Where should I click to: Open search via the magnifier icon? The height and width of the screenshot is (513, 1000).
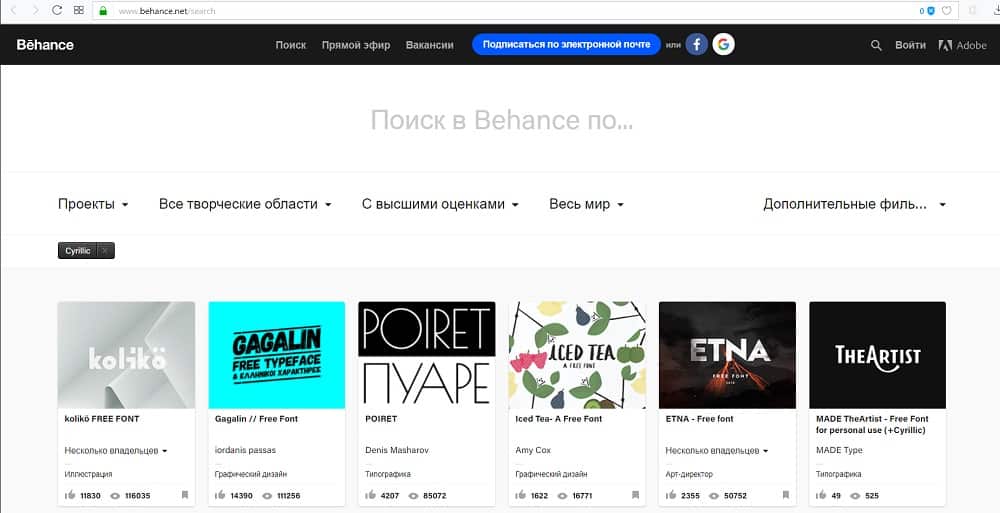(x=876, y=45)
